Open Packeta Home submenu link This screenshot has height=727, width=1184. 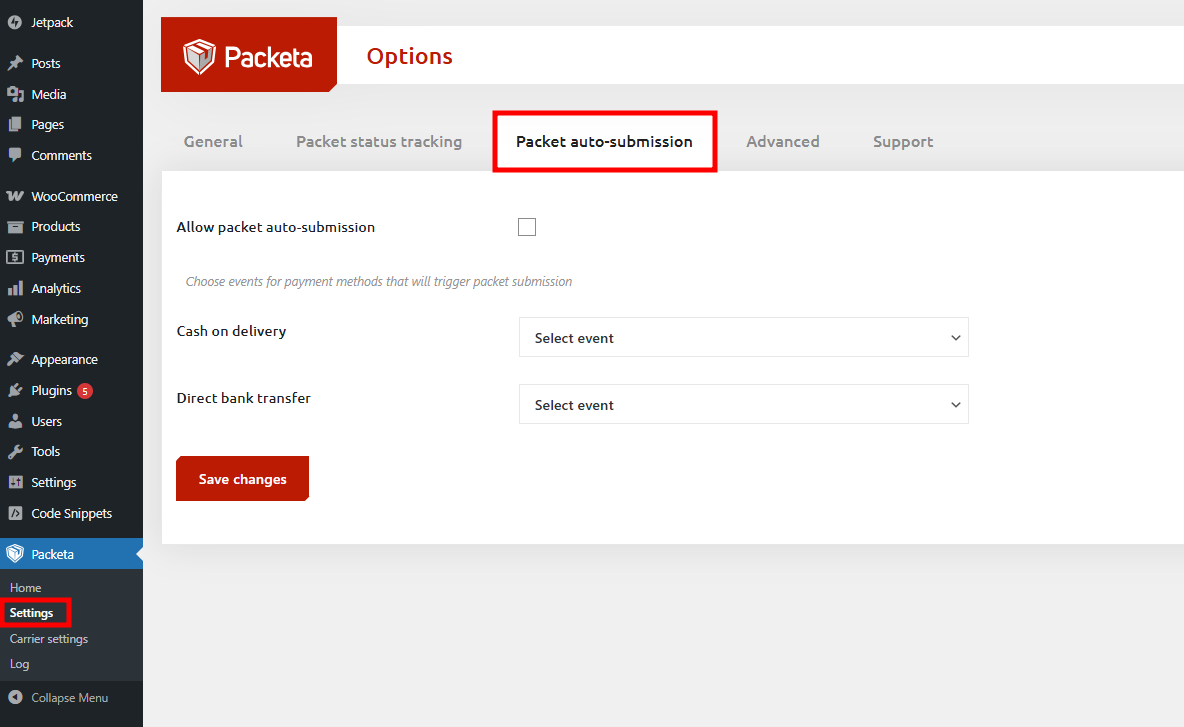point(26,587)
